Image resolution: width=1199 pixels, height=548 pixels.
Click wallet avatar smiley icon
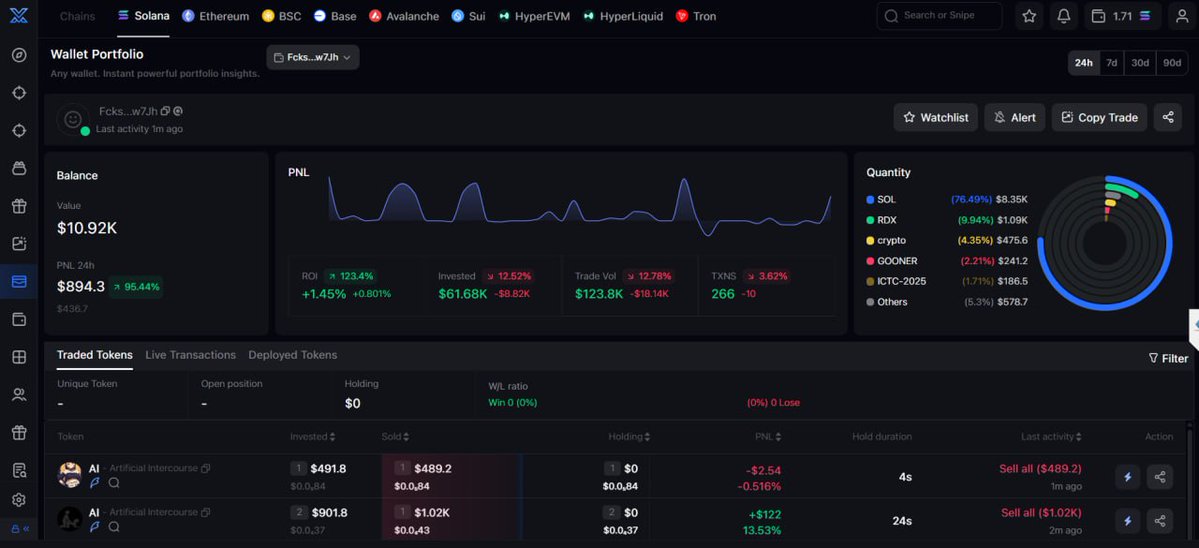[73, 119]
